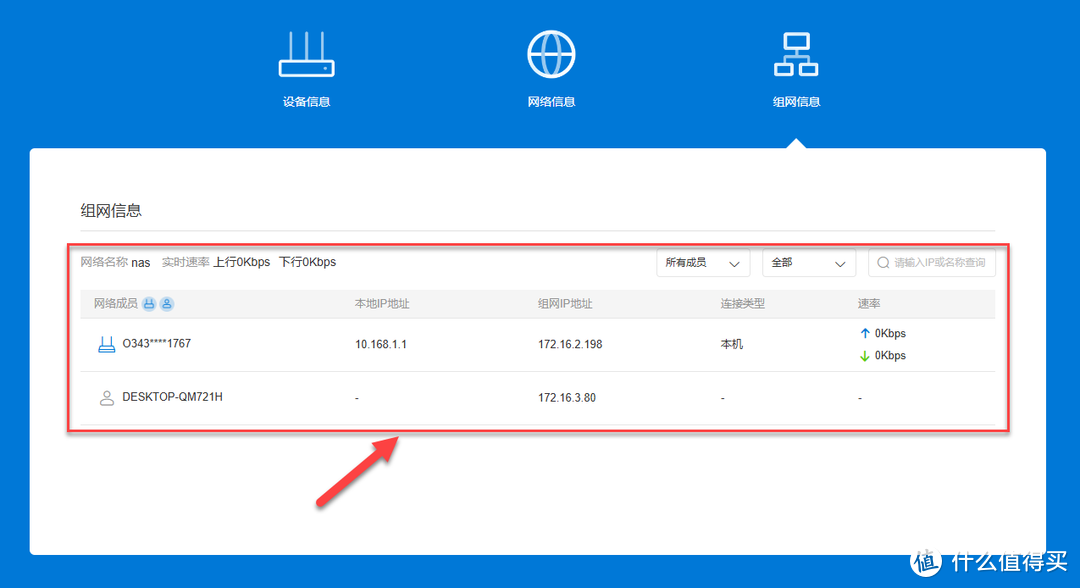The image size is (1080, 588).
Task: Click the 本地IP地址 10.168.1.1 cell
Action: pos(381,345)
